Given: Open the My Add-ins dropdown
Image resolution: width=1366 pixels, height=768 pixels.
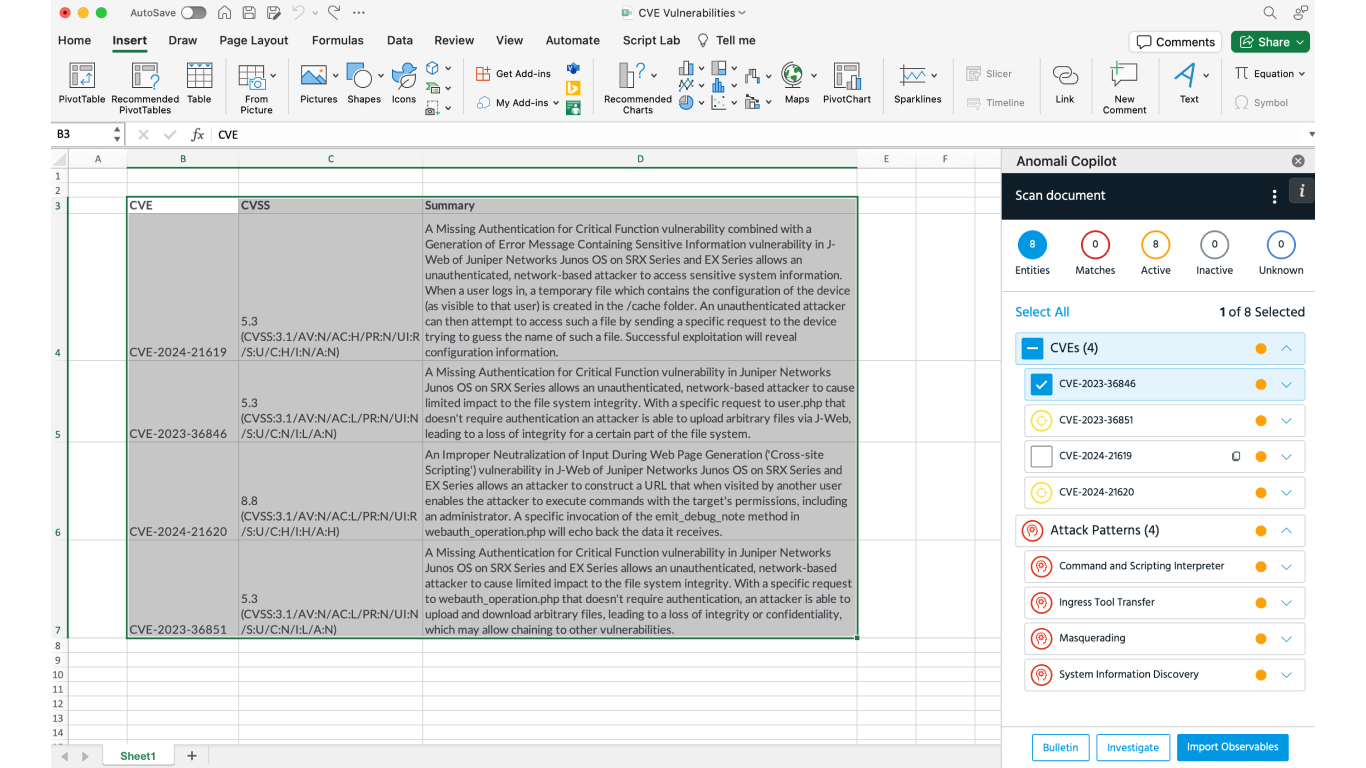Looking at the screenshot, I should pyautogui.click(x=555, y=103).
